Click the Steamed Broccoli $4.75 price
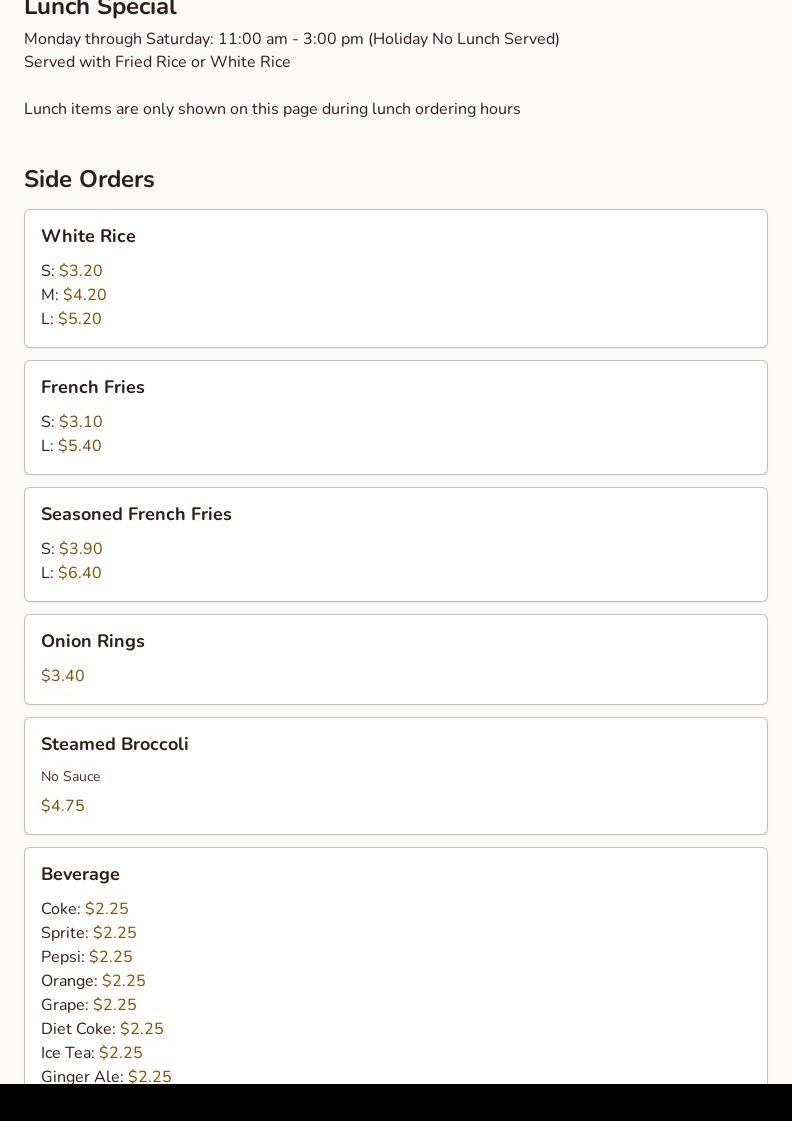 (x=63, y=806)
